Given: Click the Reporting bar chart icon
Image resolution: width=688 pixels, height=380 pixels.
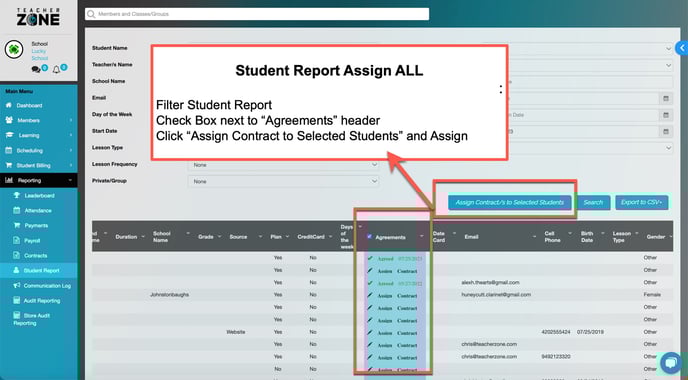Looking at the screenshot, I should coord(9,180).
